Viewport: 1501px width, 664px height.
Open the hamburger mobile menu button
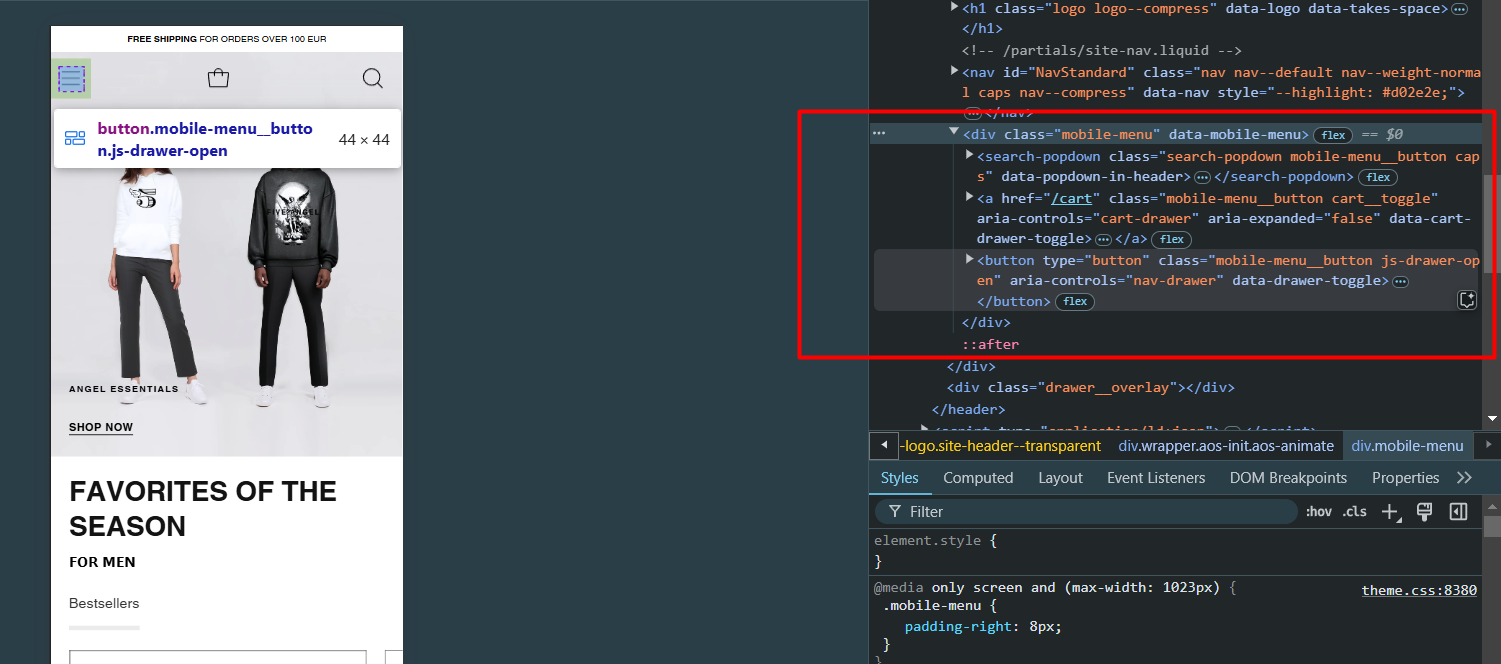point(71,79)
